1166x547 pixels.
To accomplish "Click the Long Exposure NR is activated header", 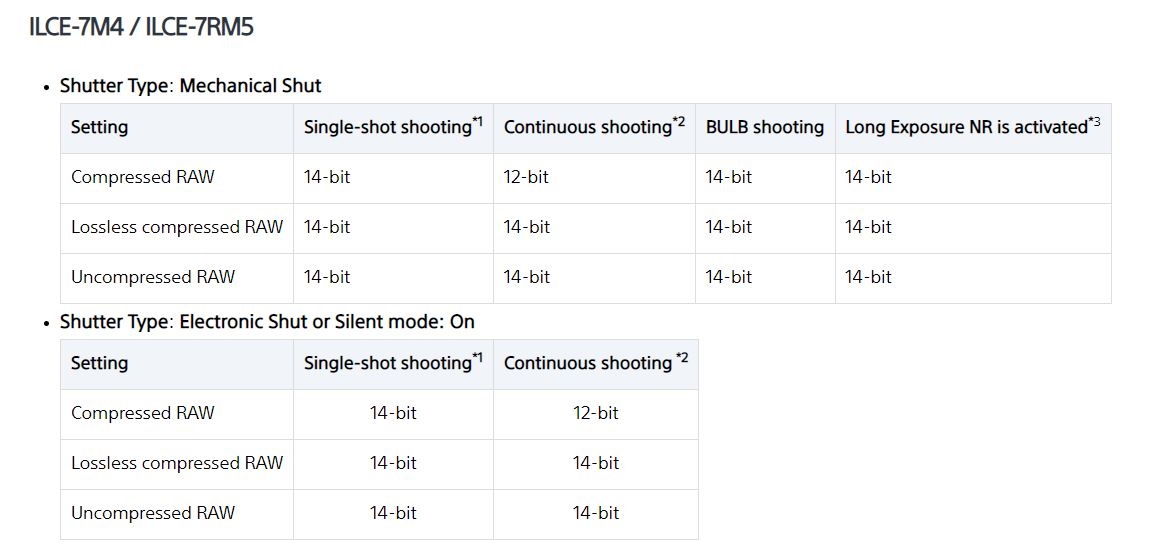I will [965, 128].
